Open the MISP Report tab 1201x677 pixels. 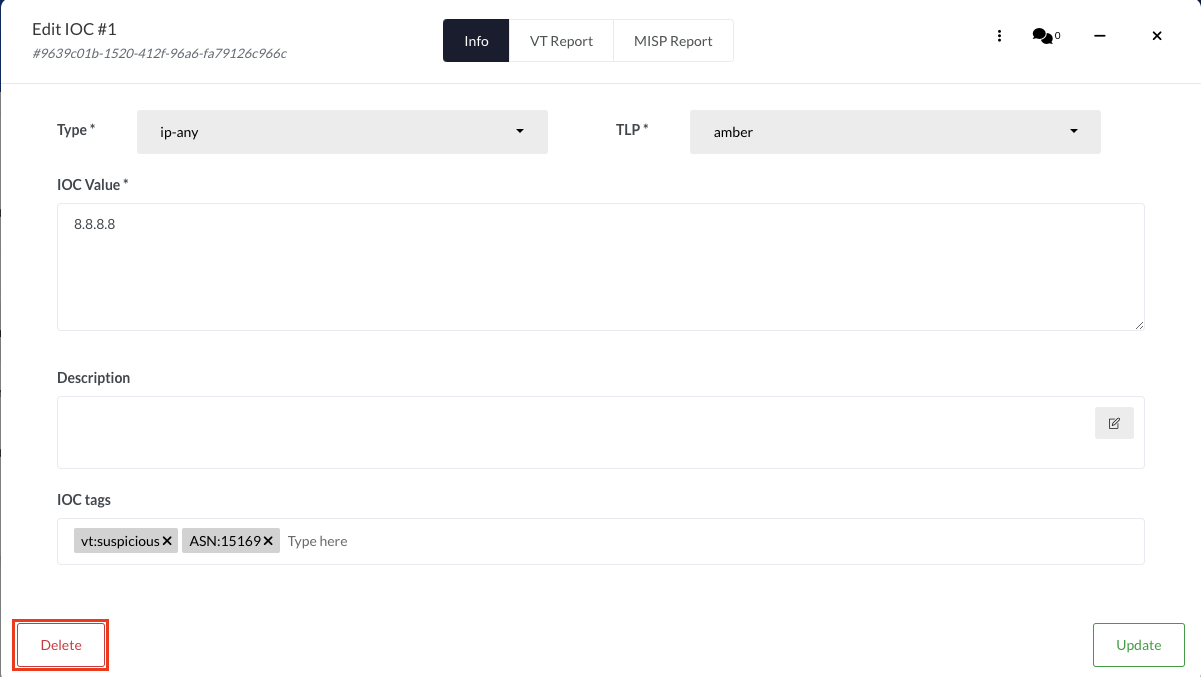pyautogui.click(x=673, y=41)
